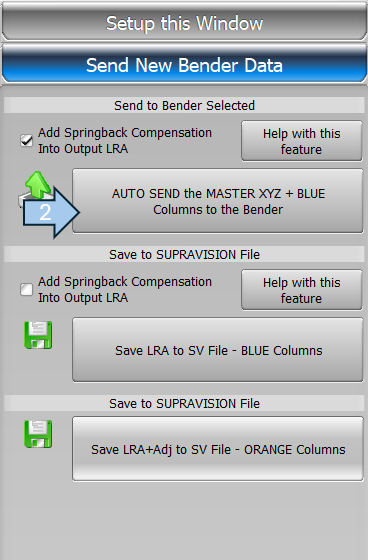Click the Send to Bender Selected section label
This screenshot has height=560, width=368.
tap(184, 105)
